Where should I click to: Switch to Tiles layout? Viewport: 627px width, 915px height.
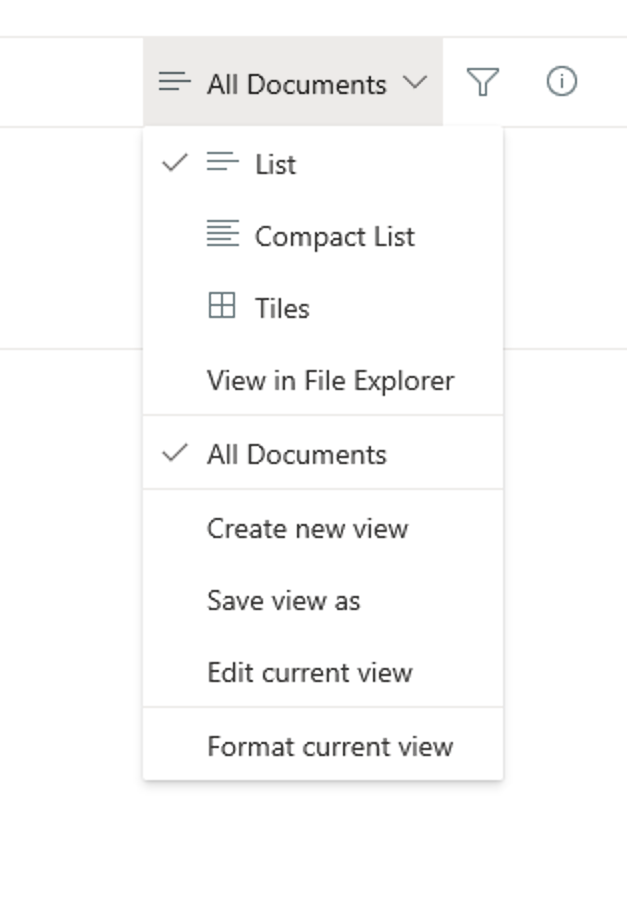click(x=323, y=308)
